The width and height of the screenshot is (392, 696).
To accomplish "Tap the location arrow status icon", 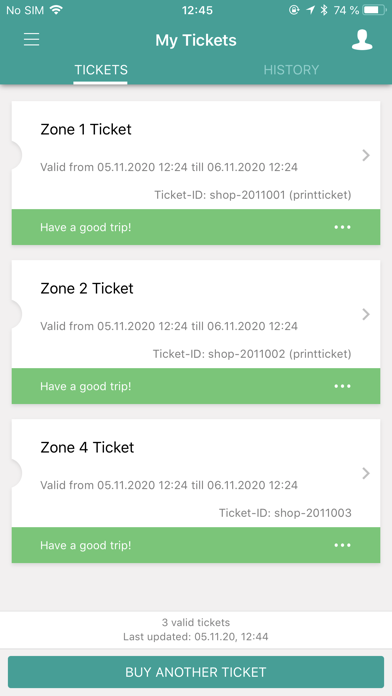I will click(x=311, y=10).
